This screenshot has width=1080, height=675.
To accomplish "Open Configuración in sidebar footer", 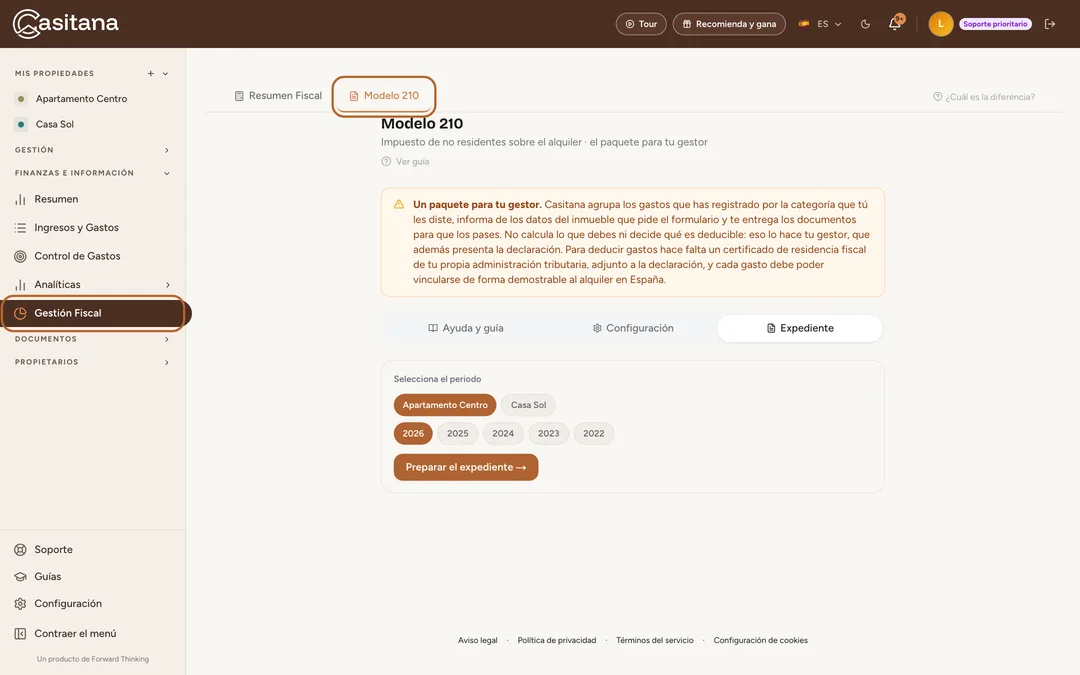I will (x=68, y=603).
